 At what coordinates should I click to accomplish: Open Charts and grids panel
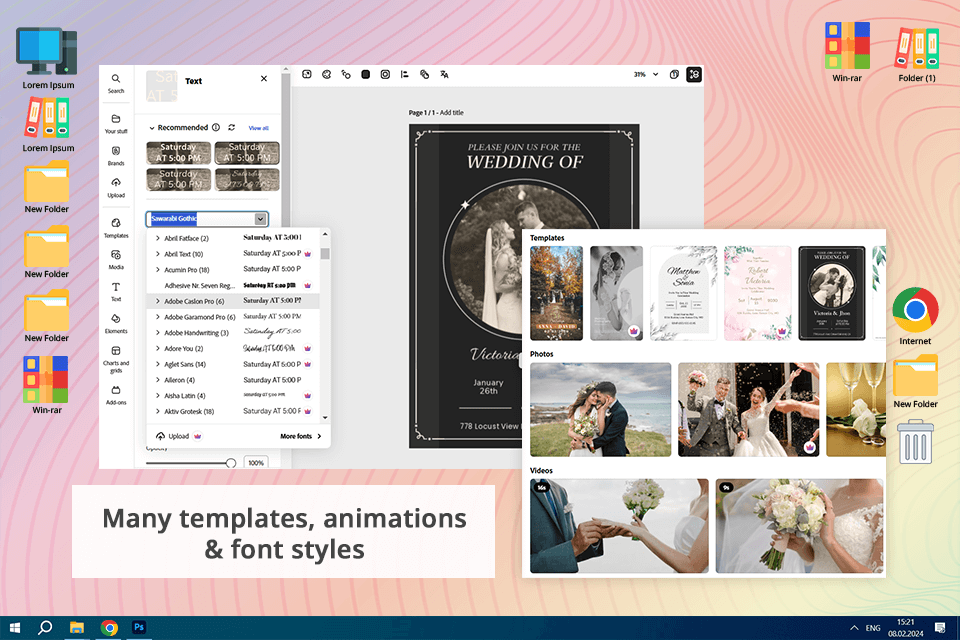pos(116,359)
